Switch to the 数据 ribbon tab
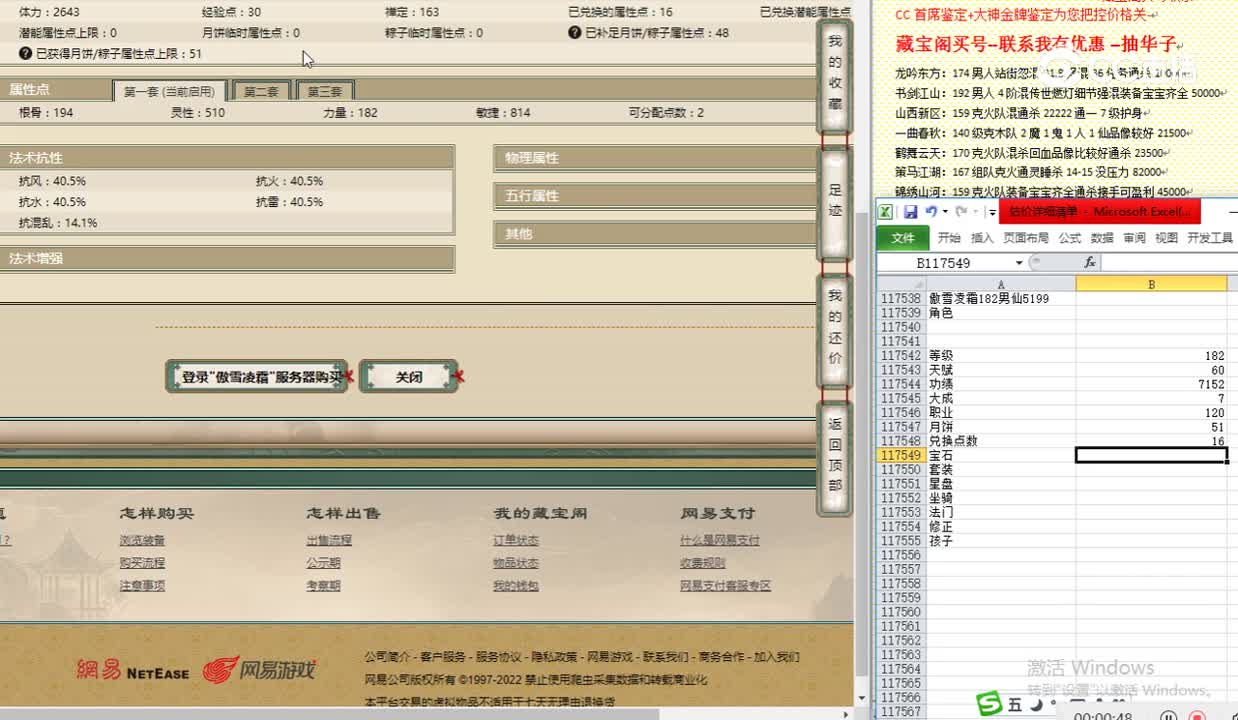 (x=1102, y=238)
